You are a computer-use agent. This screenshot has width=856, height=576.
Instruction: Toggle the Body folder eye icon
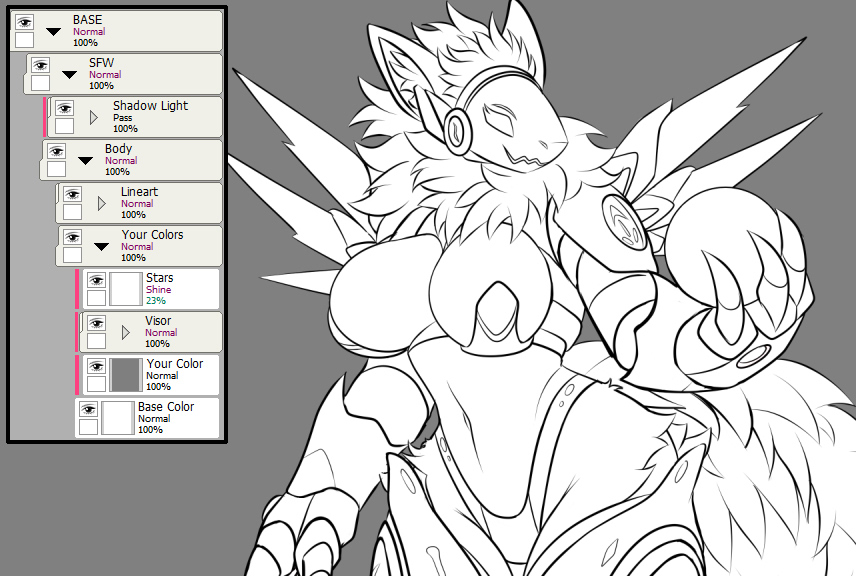tap(56, 151)
